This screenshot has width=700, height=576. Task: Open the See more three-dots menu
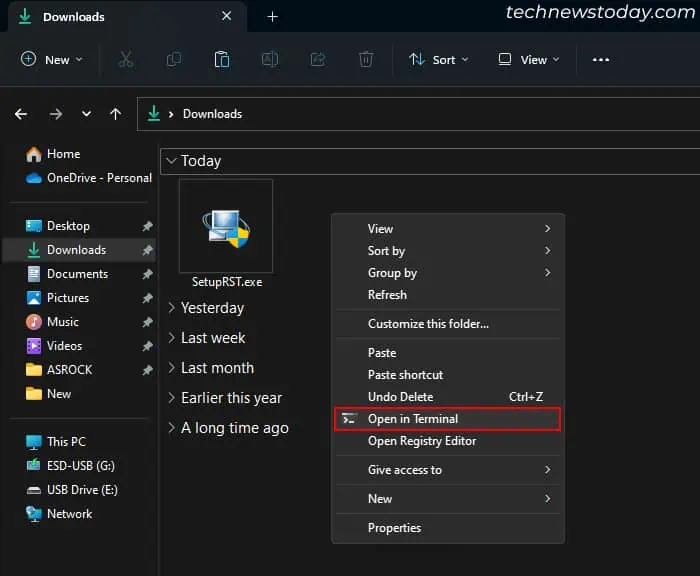(x=600, y=60)
